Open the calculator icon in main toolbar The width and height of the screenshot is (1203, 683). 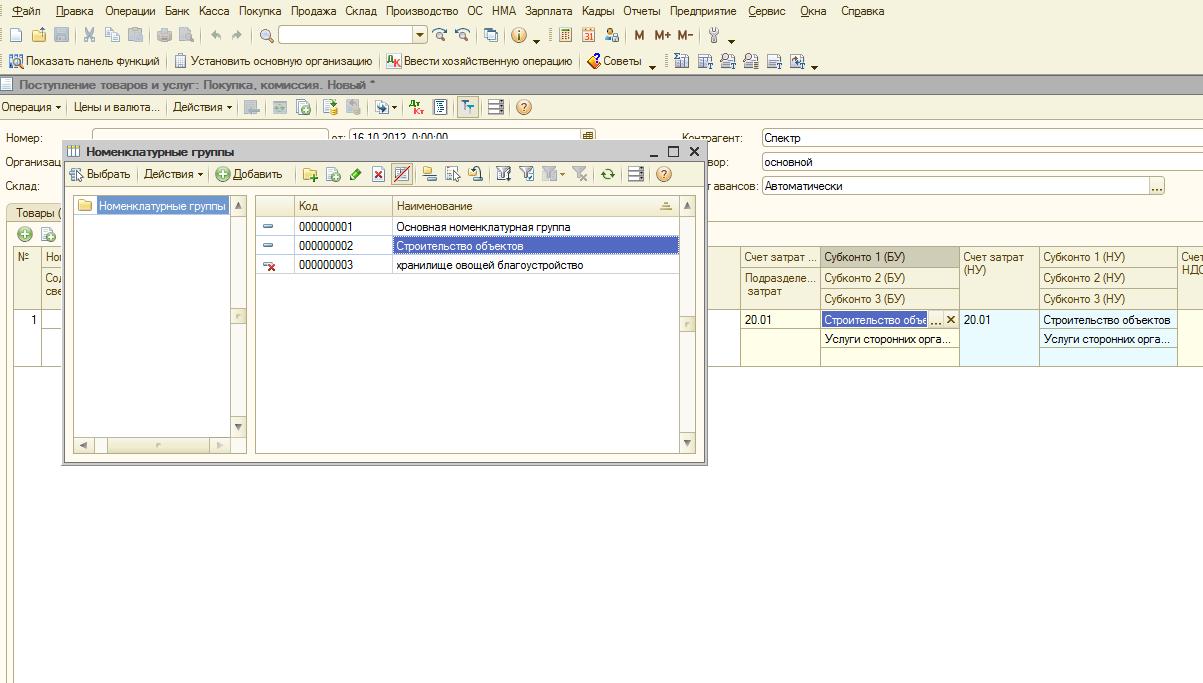click(565, 35)
